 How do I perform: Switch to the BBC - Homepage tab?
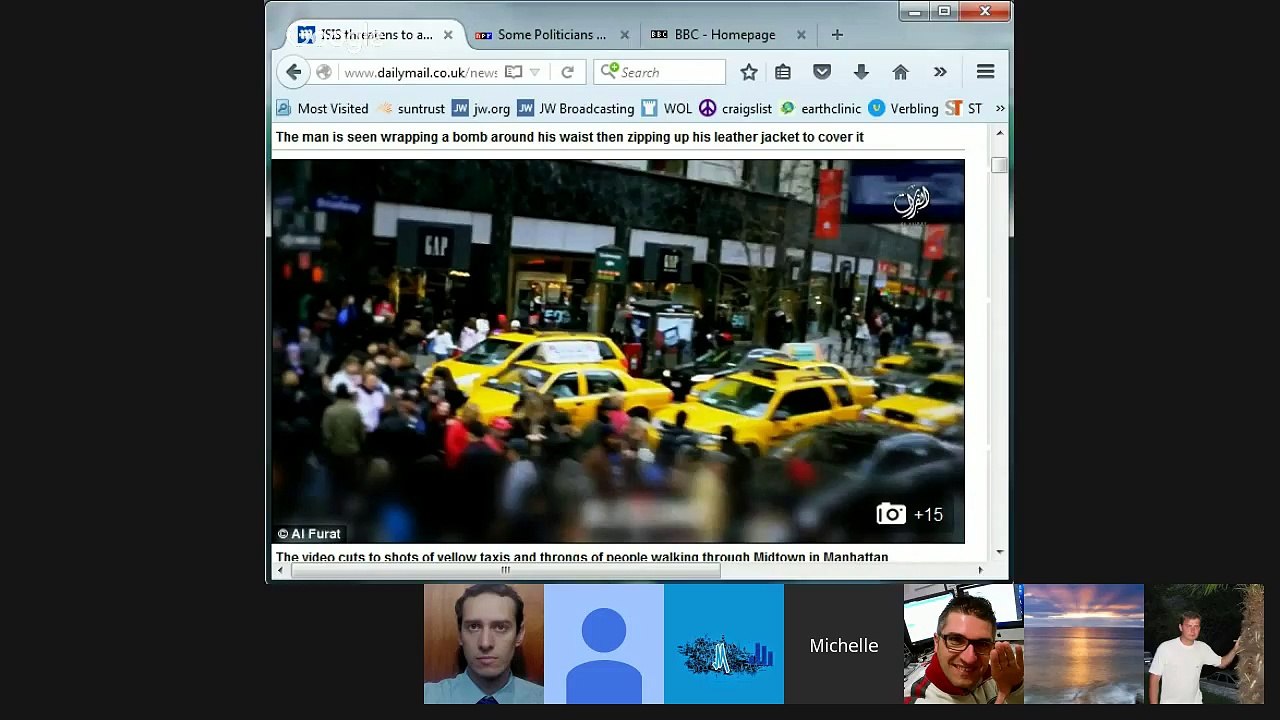tap(724, 34)
